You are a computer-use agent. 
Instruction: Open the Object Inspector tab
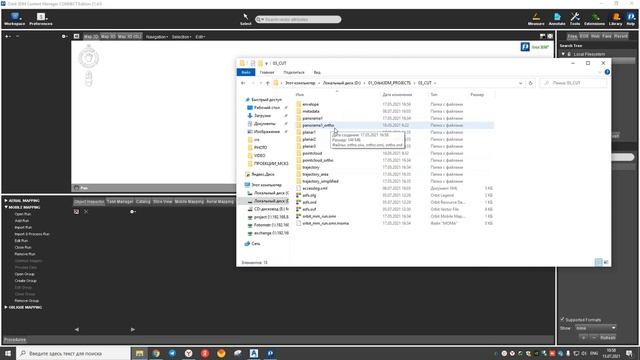(x=89, y=202)
